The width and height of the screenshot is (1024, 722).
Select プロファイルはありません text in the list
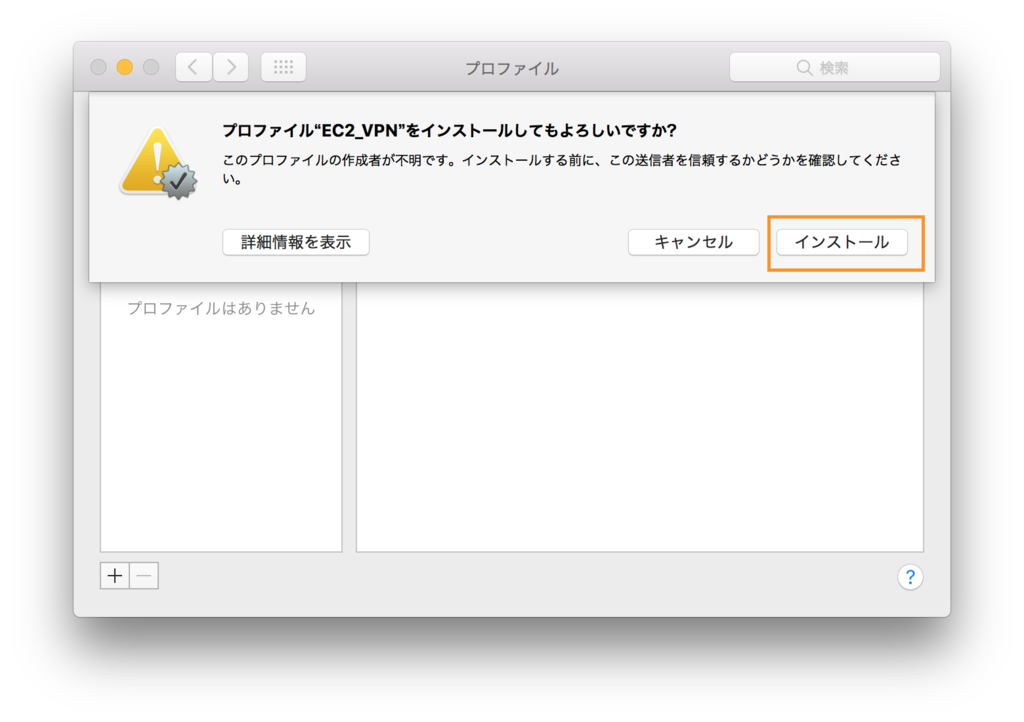click(x=221, y=308)
